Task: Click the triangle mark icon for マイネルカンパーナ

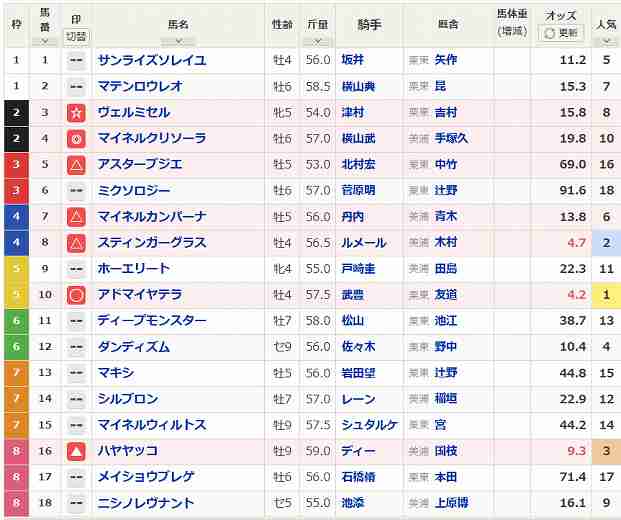Action: (x=76, y=217)
